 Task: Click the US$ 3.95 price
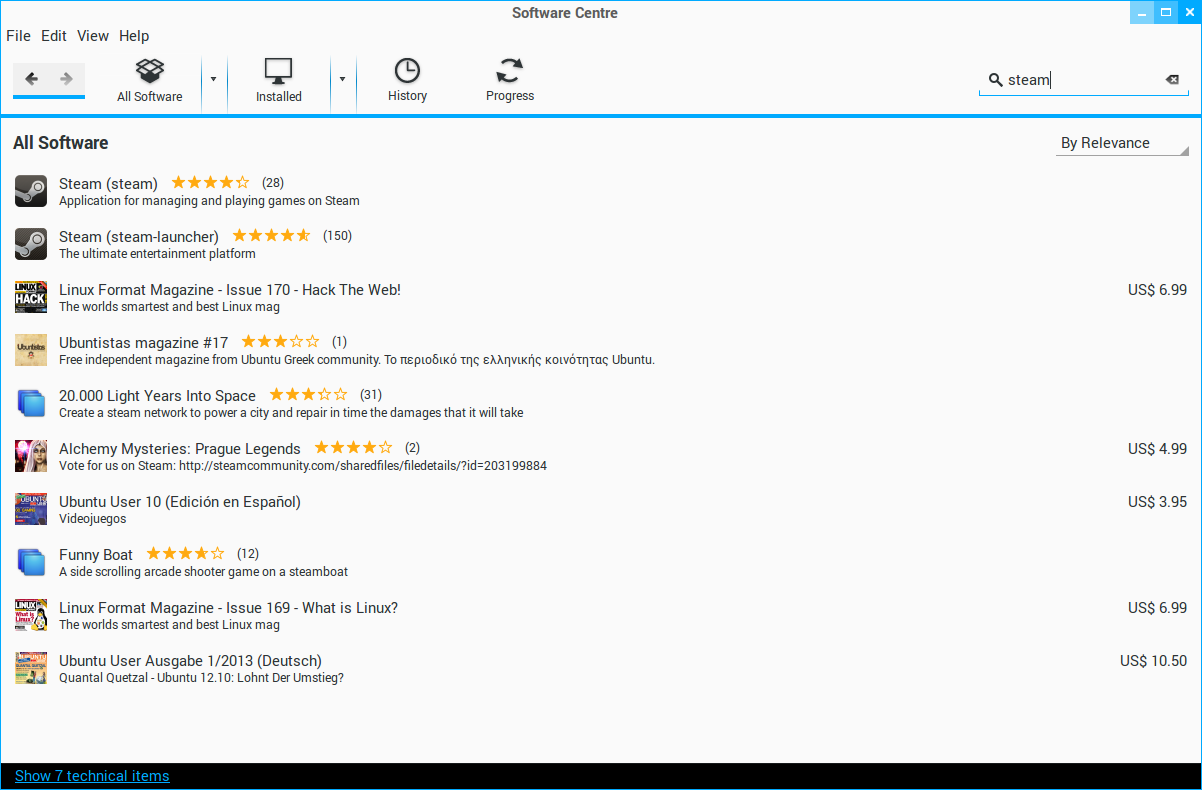tap(1158, 502)
